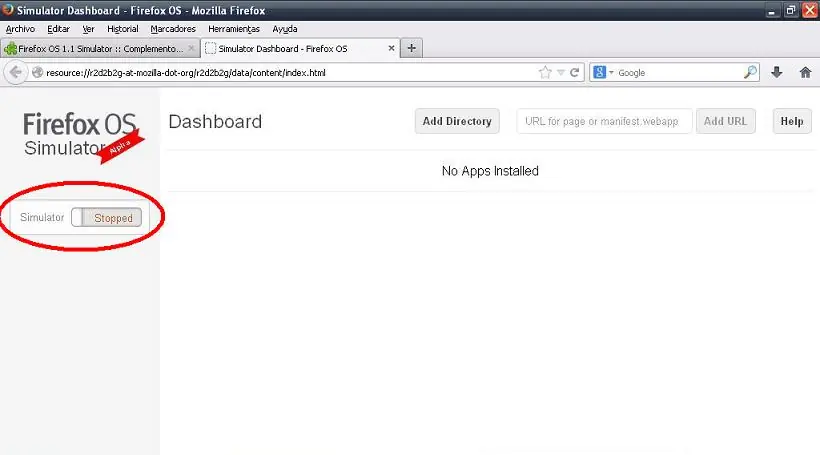Open the downloads arrow icon
Screen dimensions: 820x455
pyautogui.click(x=777, y=72)
